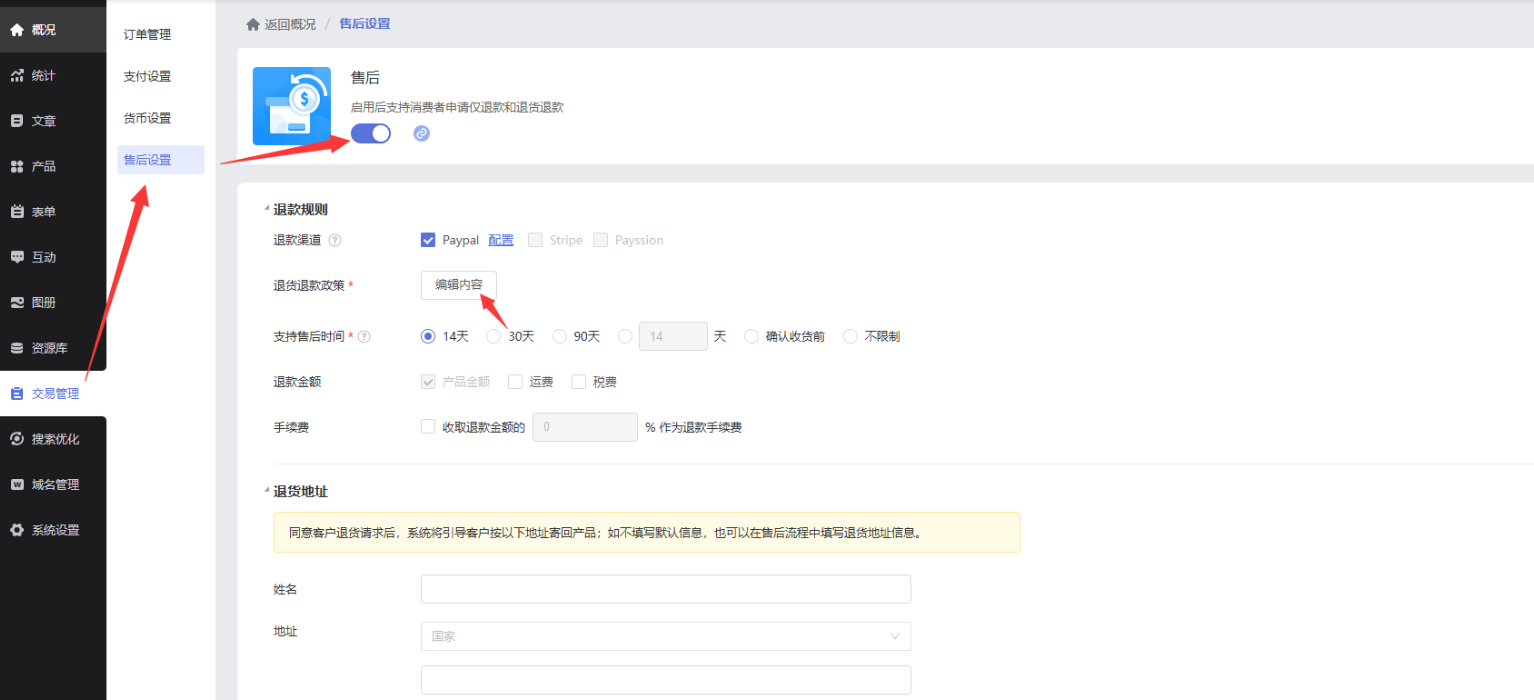Uncheck the Paypal refund channel checkbox
Viewport: 1534px width, 700px height.
[428, 240]
